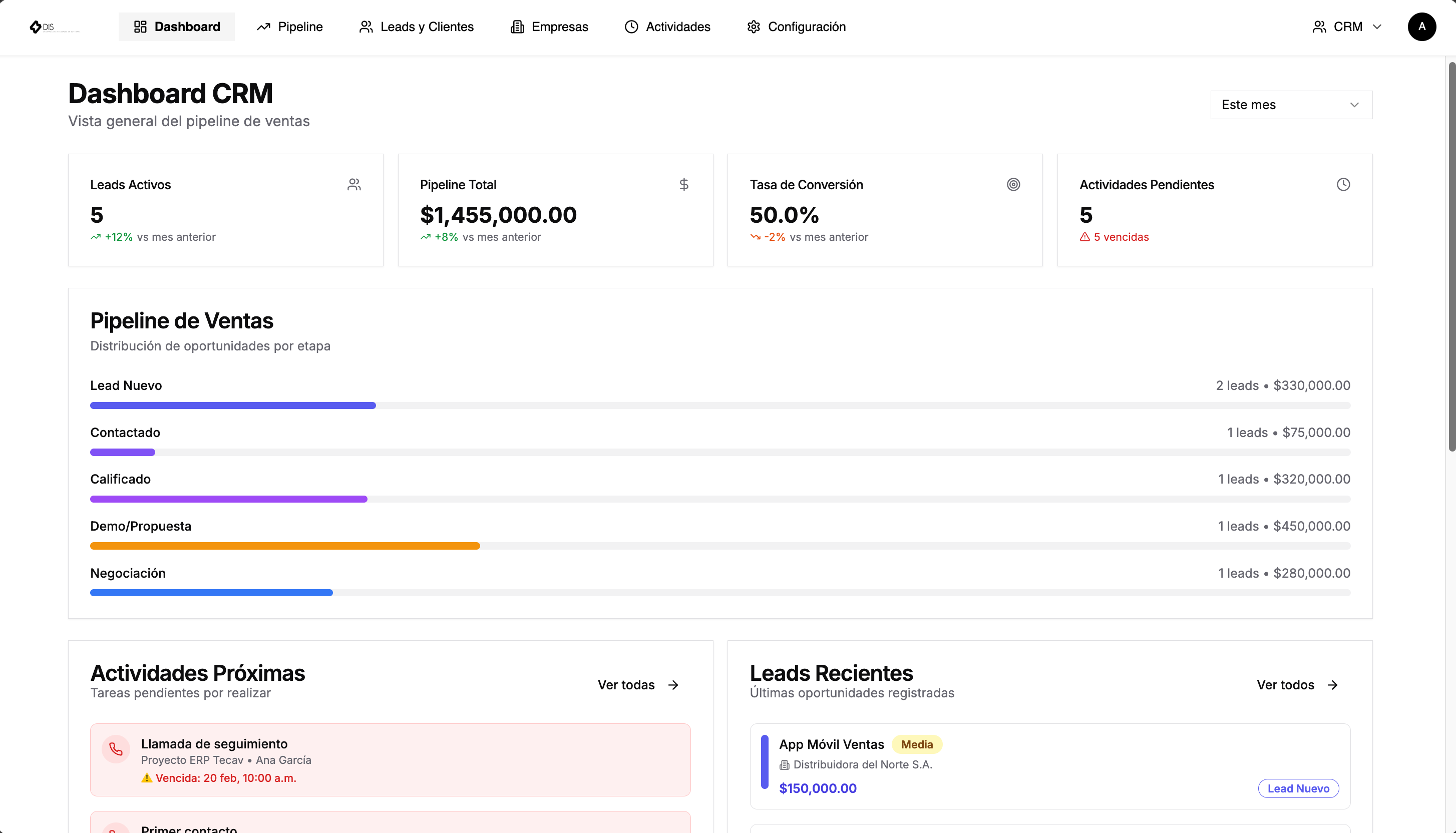The height and width of the screenshot is (833, 1456).
Task: Expand the CRM module switcher
Action: 1346,27
